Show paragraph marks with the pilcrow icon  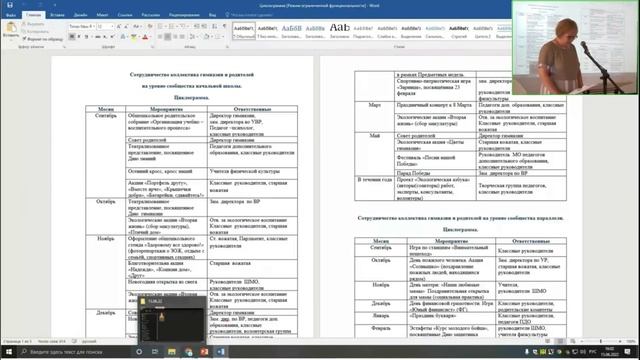224,27
